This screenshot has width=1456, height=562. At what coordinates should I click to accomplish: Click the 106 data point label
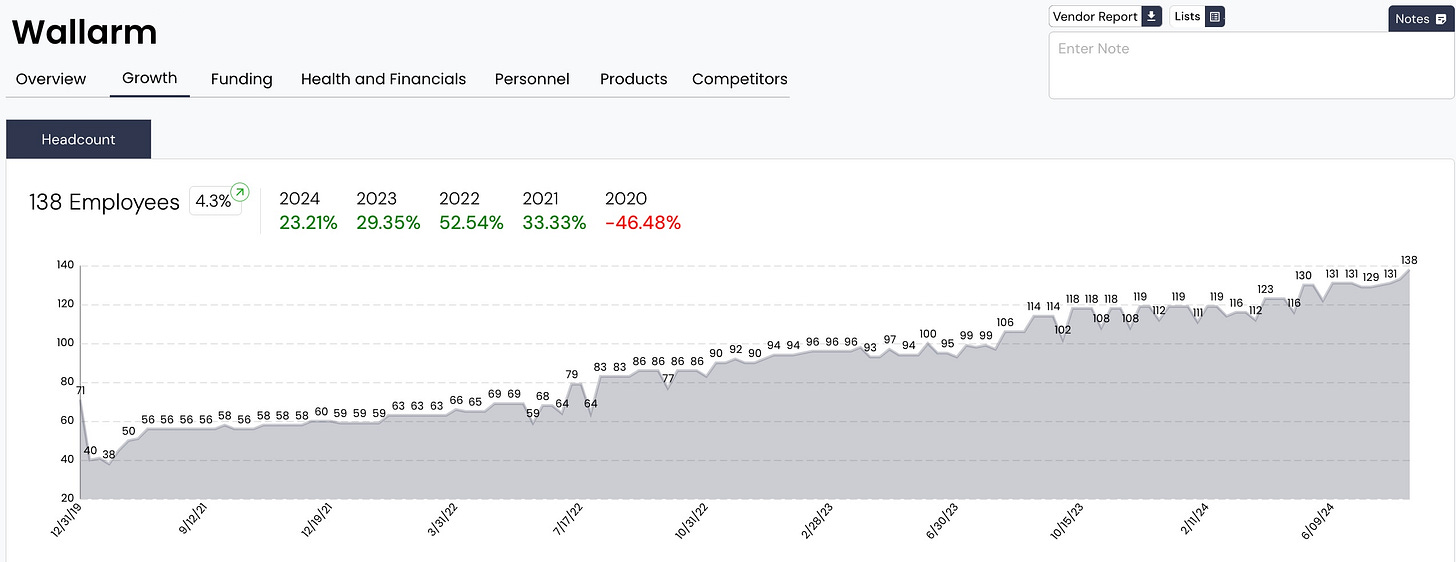[1005, 322]
